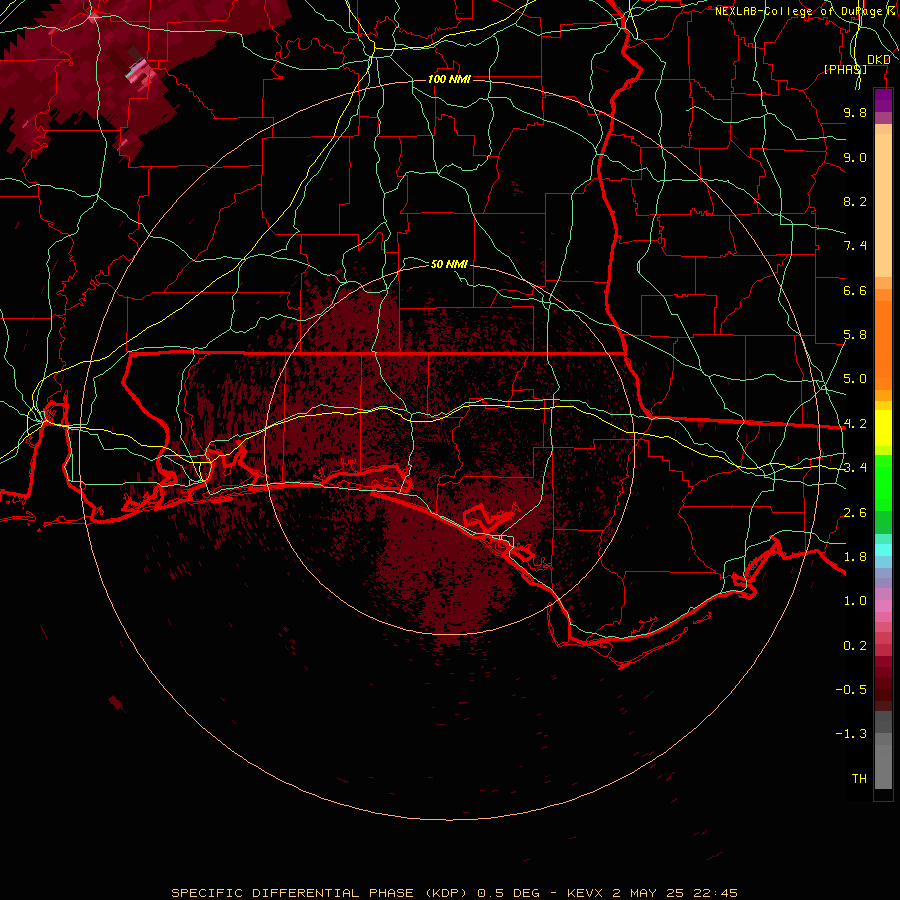Click the 2 MAY 25 date text

650,893
